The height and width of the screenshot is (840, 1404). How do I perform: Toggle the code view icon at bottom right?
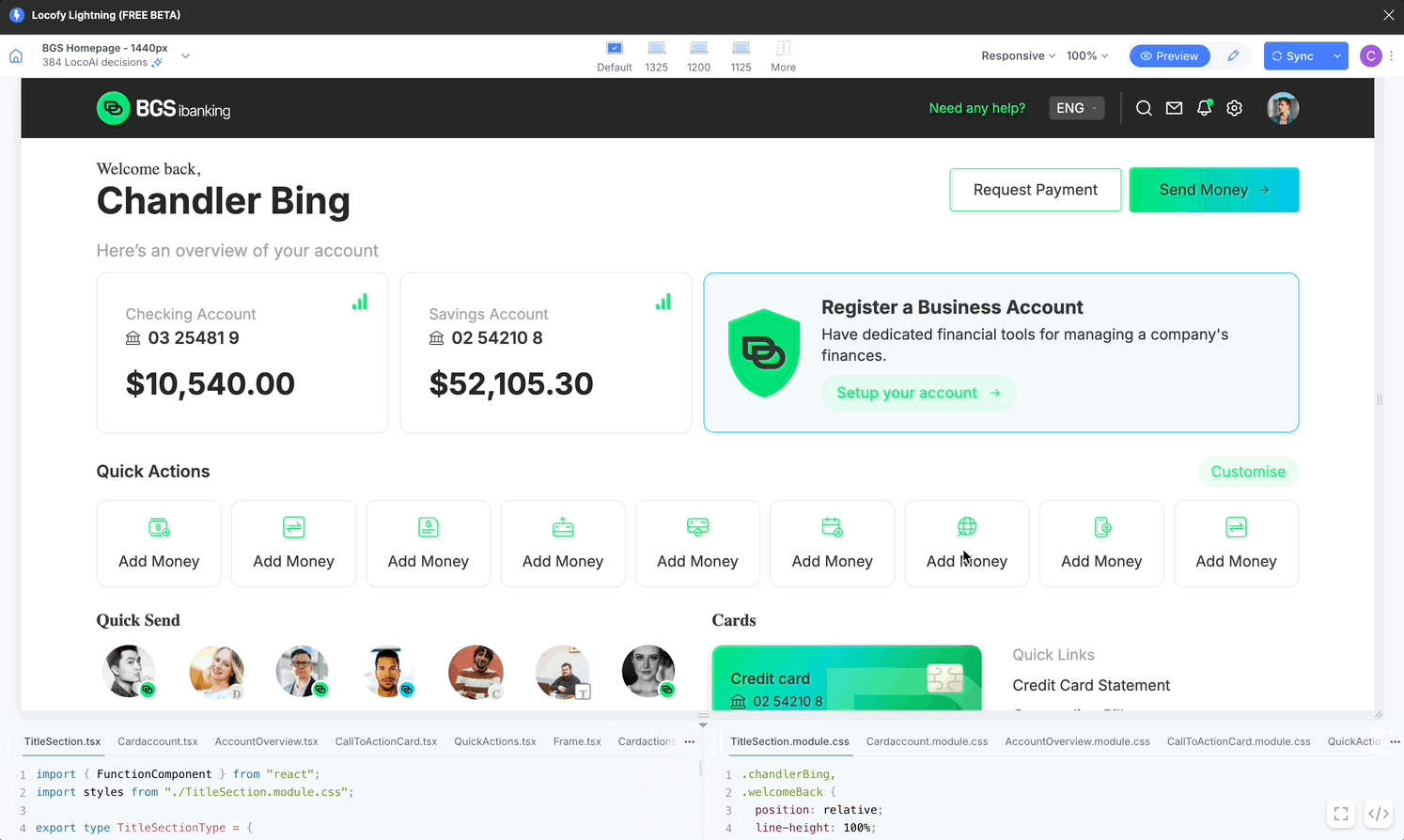(x=1378, y=814)
